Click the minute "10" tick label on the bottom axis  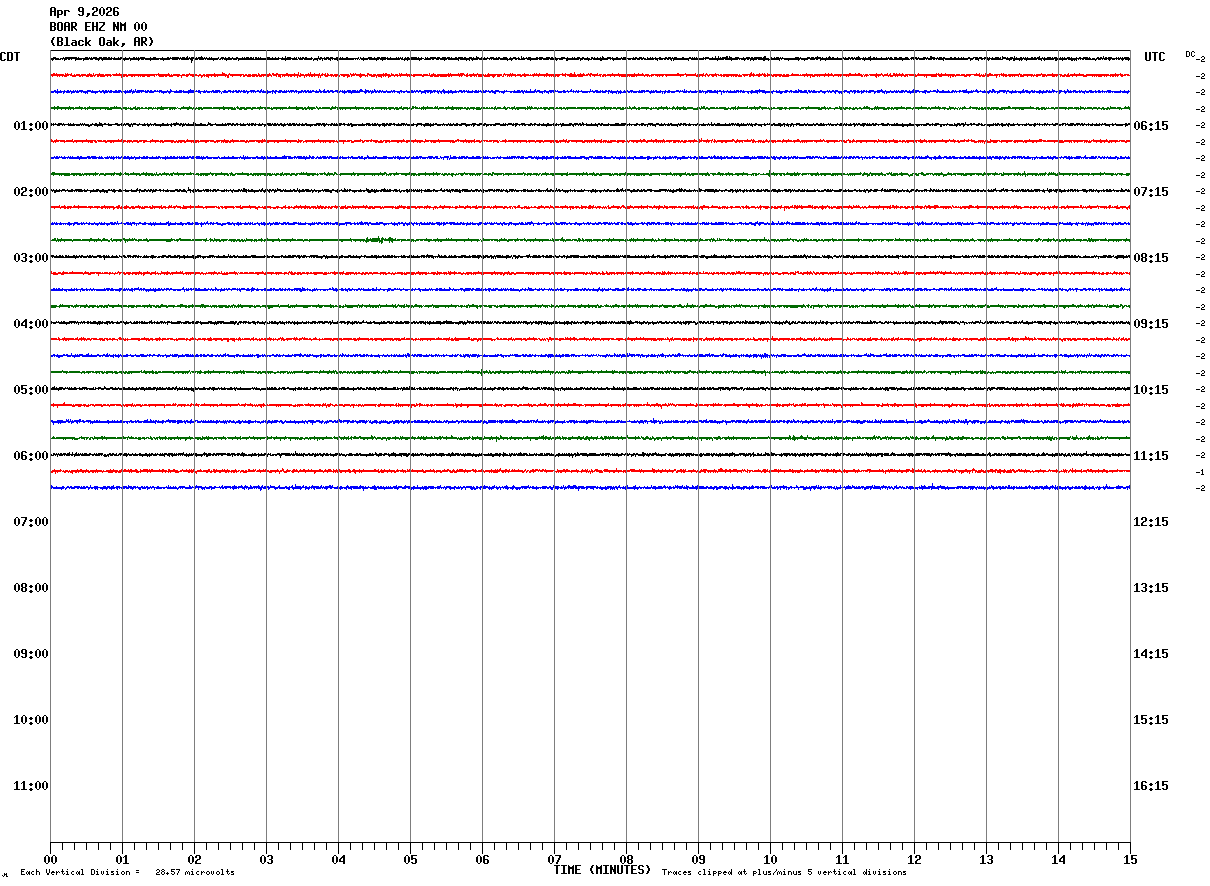point(770,860)
